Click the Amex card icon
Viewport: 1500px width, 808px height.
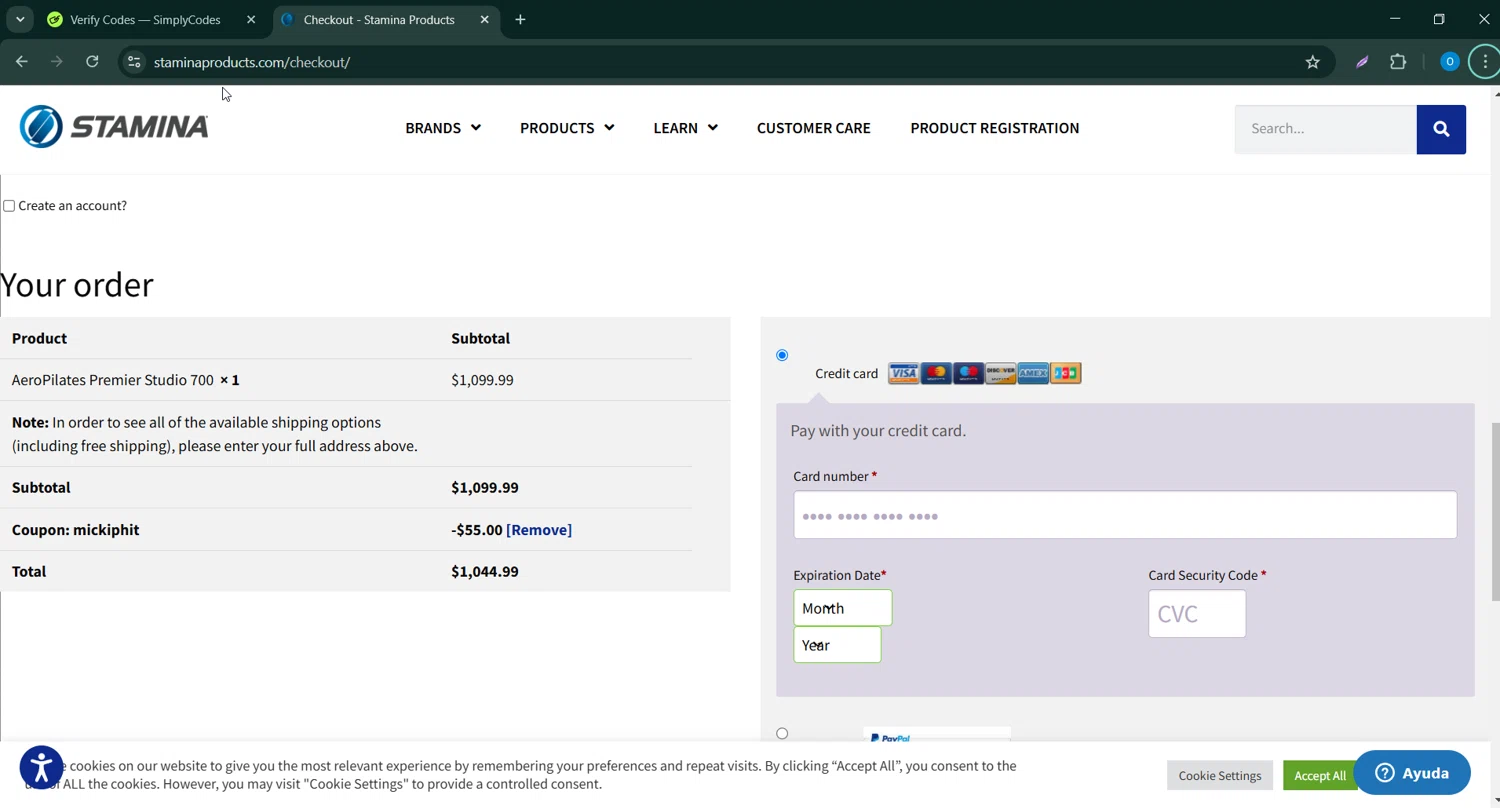[x=1033, y=373]
